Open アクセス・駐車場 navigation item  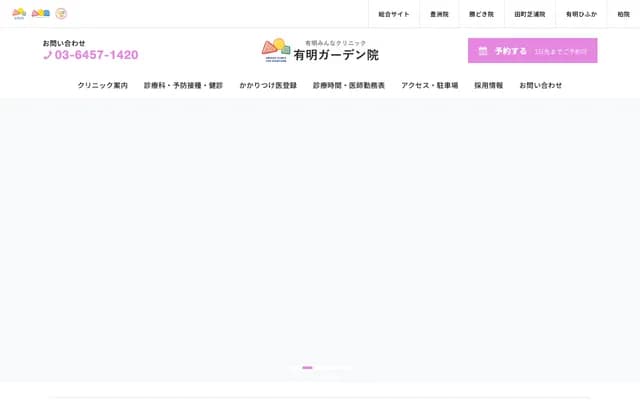(429, 86)
